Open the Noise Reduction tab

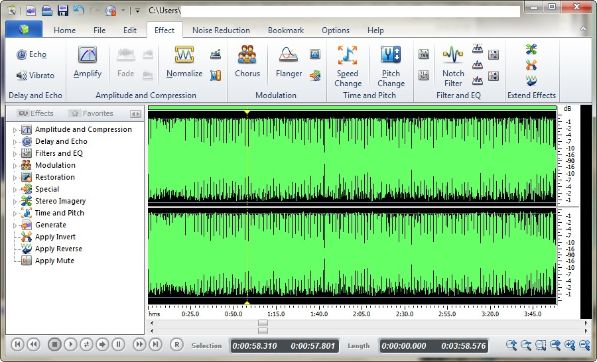coord(221,30)
